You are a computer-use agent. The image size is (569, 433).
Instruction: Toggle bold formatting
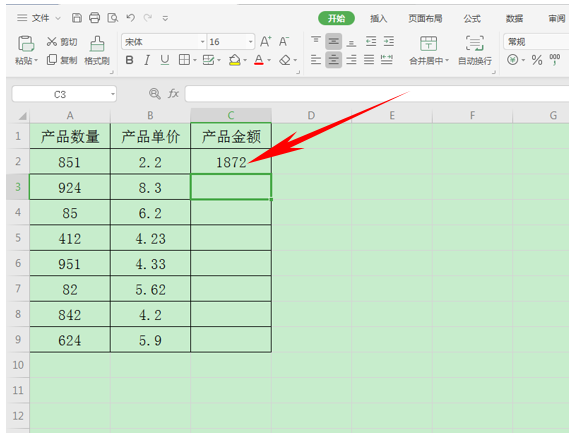(x=129, y=60)
